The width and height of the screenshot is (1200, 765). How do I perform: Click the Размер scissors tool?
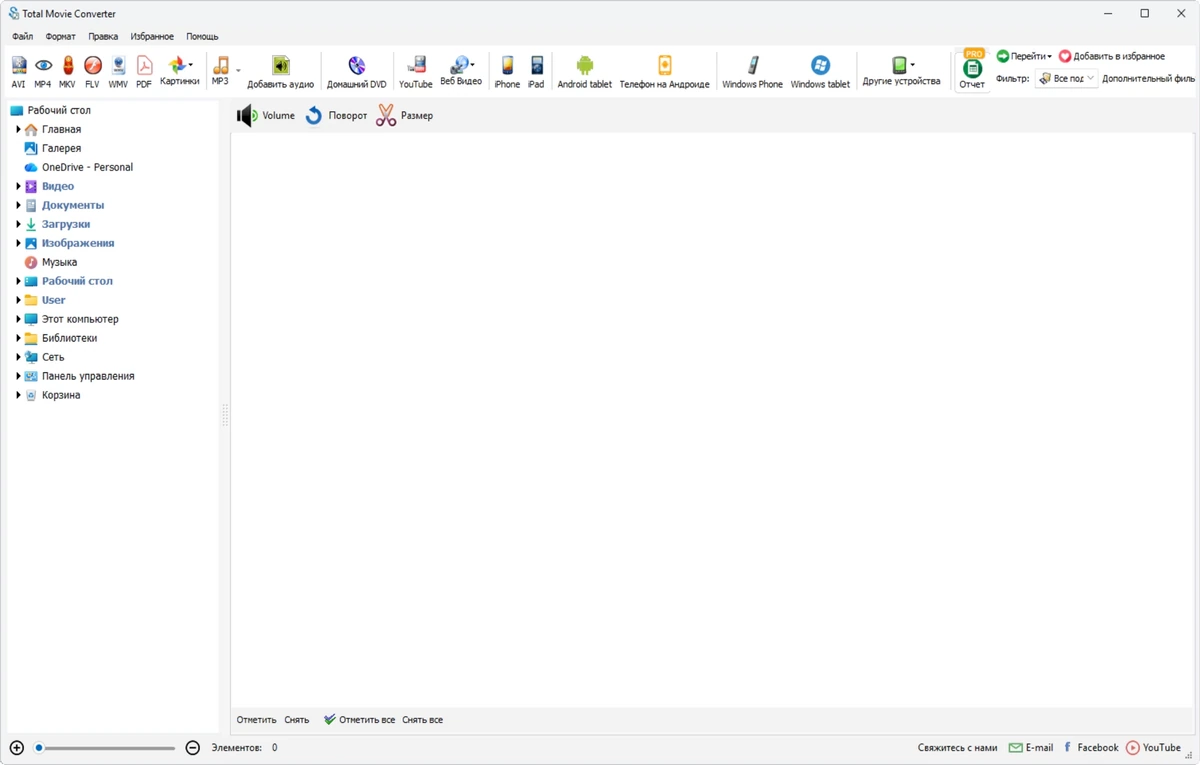click(x=405, y=116)
